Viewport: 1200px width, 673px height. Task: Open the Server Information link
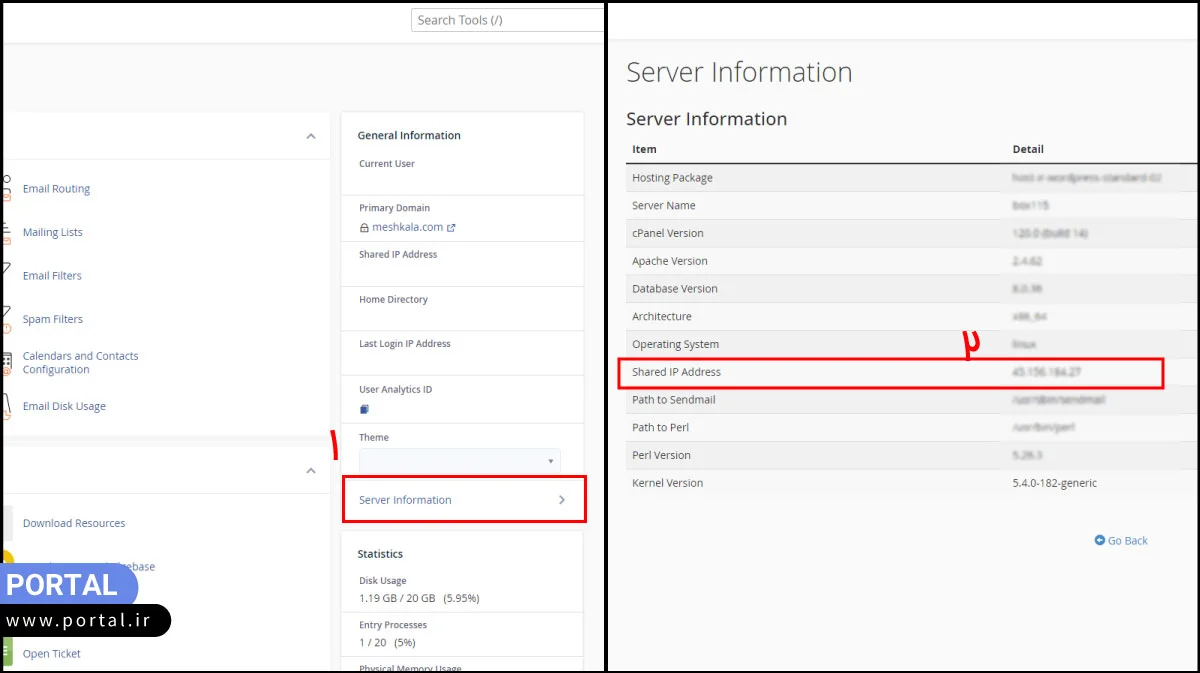(x=405, y=500)
